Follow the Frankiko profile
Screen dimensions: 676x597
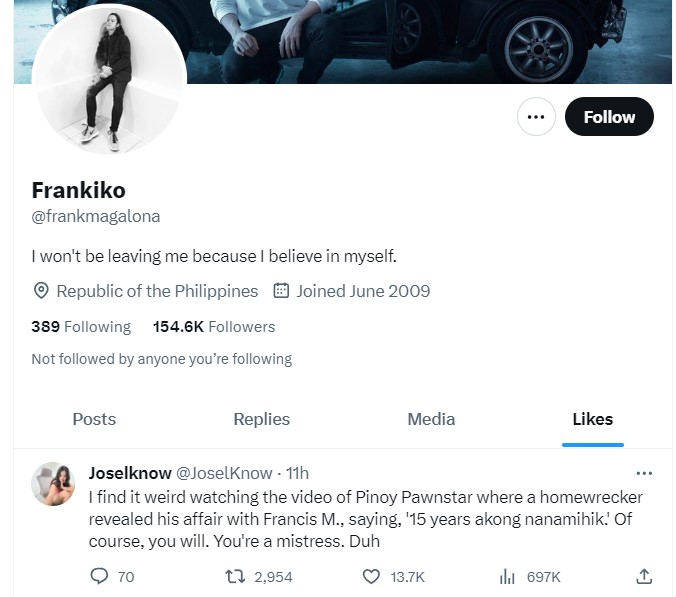point(609,117)
